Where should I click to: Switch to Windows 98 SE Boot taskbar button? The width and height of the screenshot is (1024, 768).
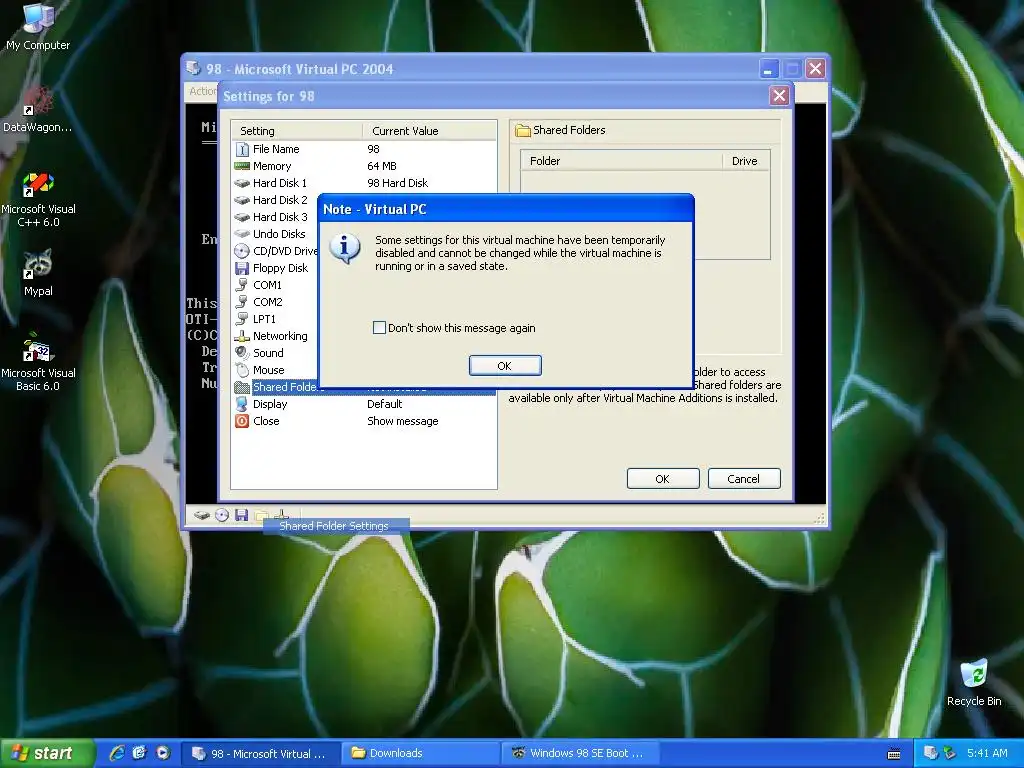click(581, 754)
